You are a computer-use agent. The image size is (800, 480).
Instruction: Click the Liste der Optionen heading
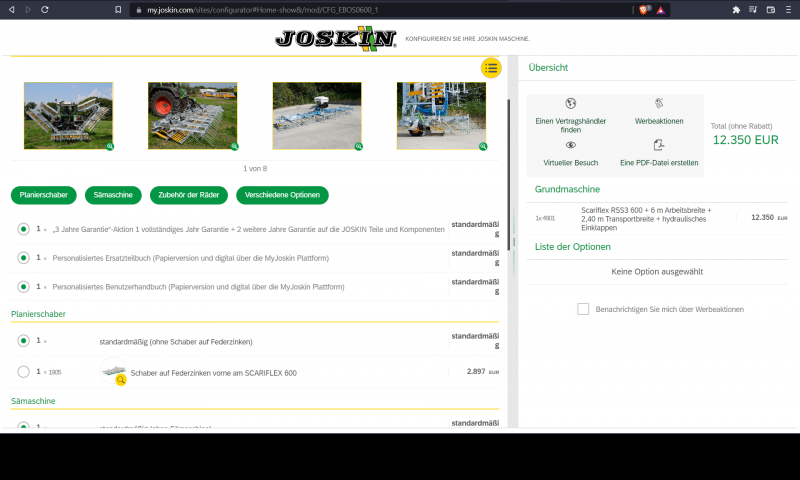[x=572, y=247]
